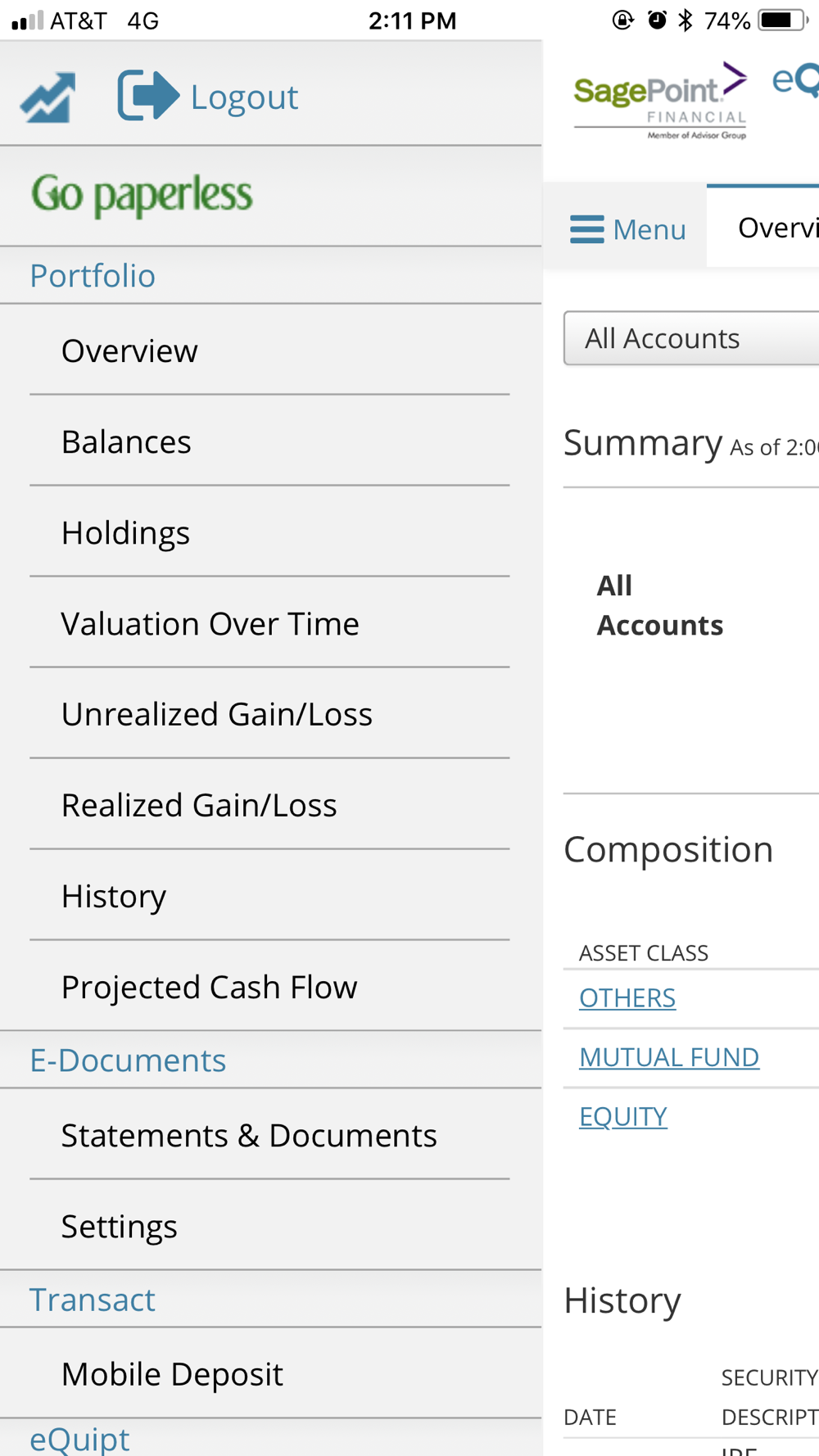The image size is (819, 1456).
Task: Tap the Logout arrow icon
Action: (148, 96)
